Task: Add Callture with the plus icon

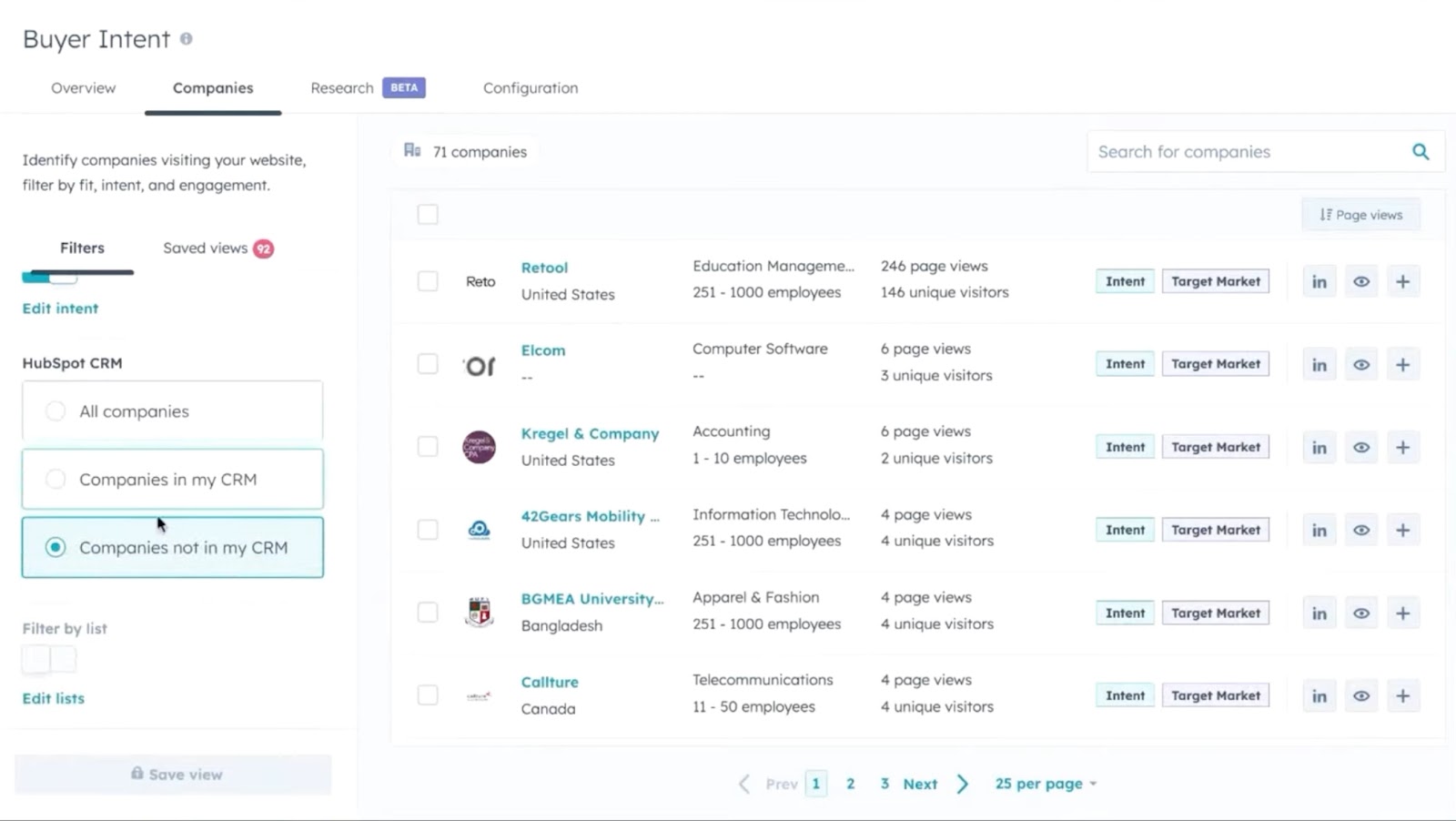Action: pyautogui.click(x=1403, y=696)
